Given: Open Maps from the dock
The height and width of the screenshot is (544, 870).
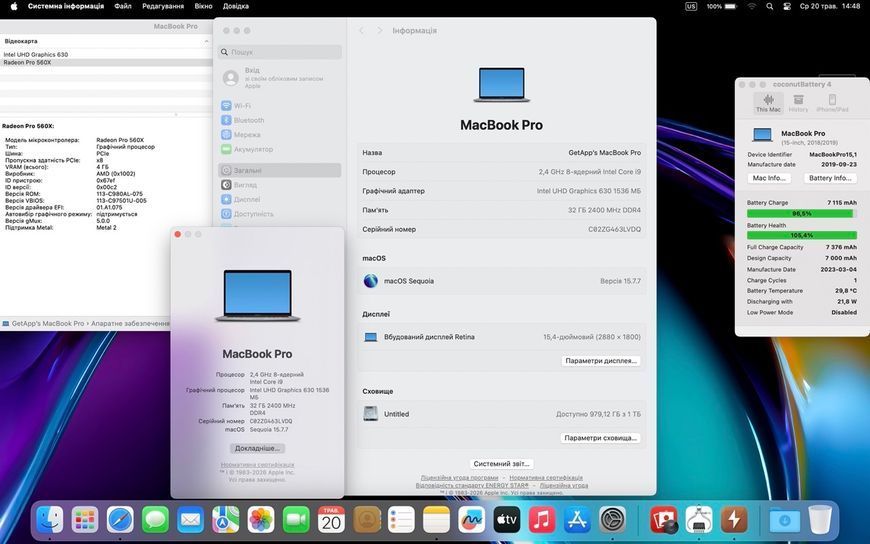Looking at the screenshot, I should (226, 521).
